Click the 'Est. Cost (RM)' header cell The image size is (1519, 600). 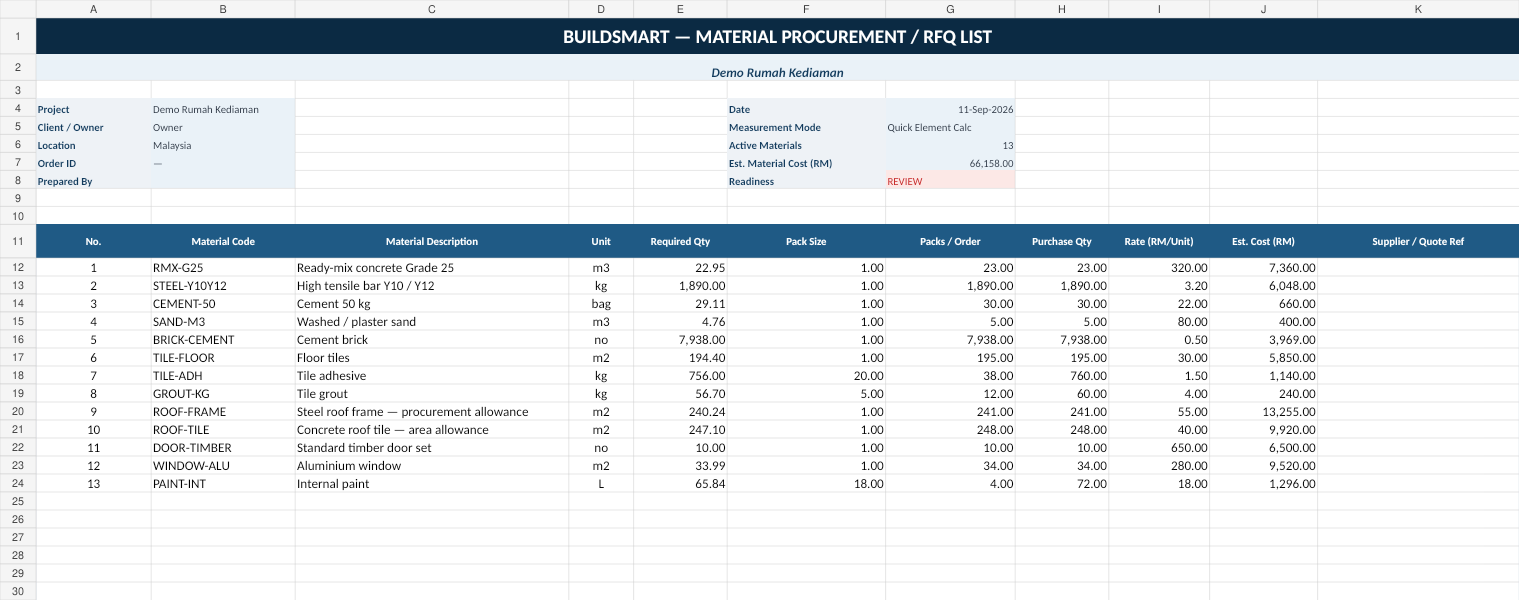(x=1264, y=241)
